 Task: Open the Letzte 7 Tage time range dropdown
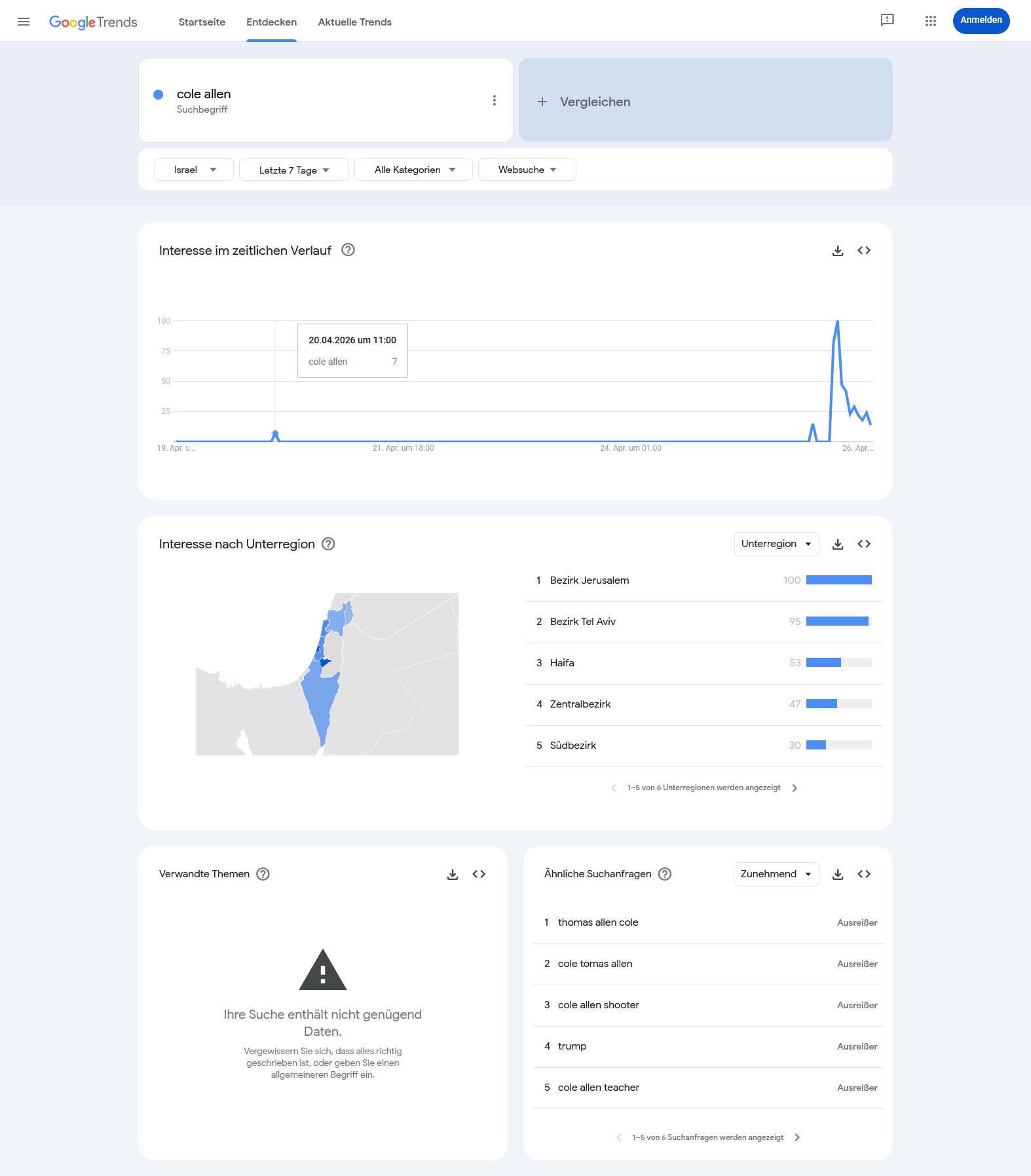tap(294, 170)
